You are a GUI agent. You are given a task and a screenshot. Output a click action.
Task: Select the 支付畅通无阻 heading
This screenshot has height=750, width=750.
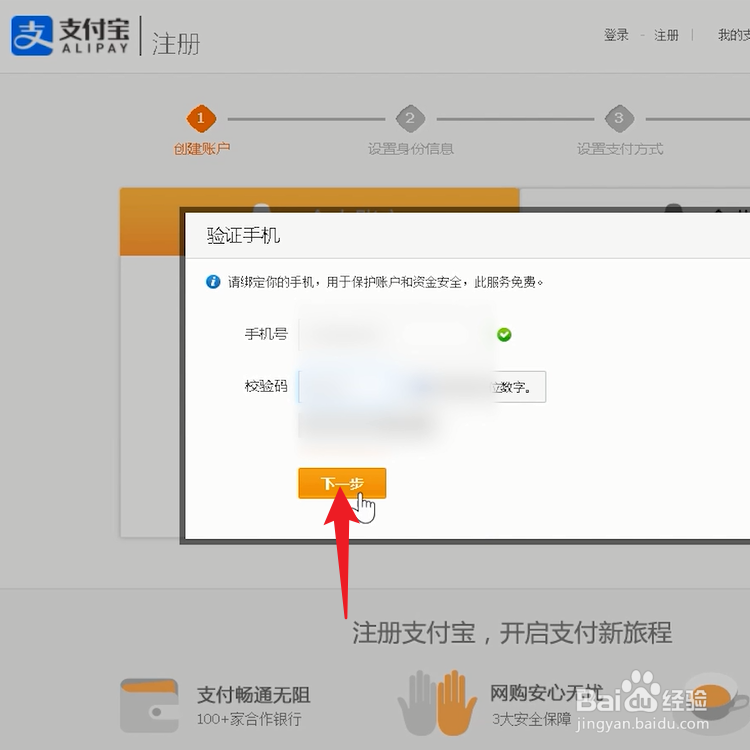click(x=254, y=695)
